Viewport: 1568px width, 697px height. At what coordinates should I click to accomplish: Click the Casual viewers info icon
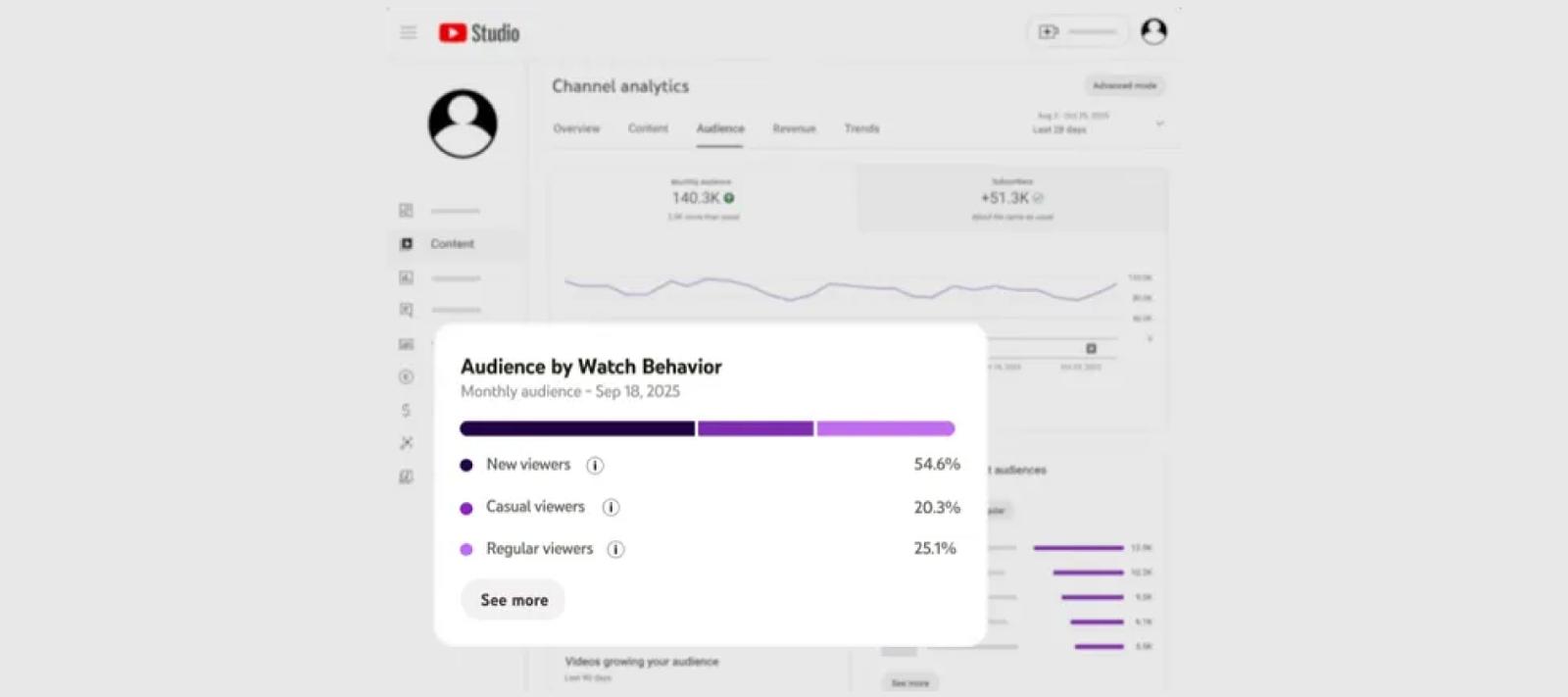click(x=611, y=508)
